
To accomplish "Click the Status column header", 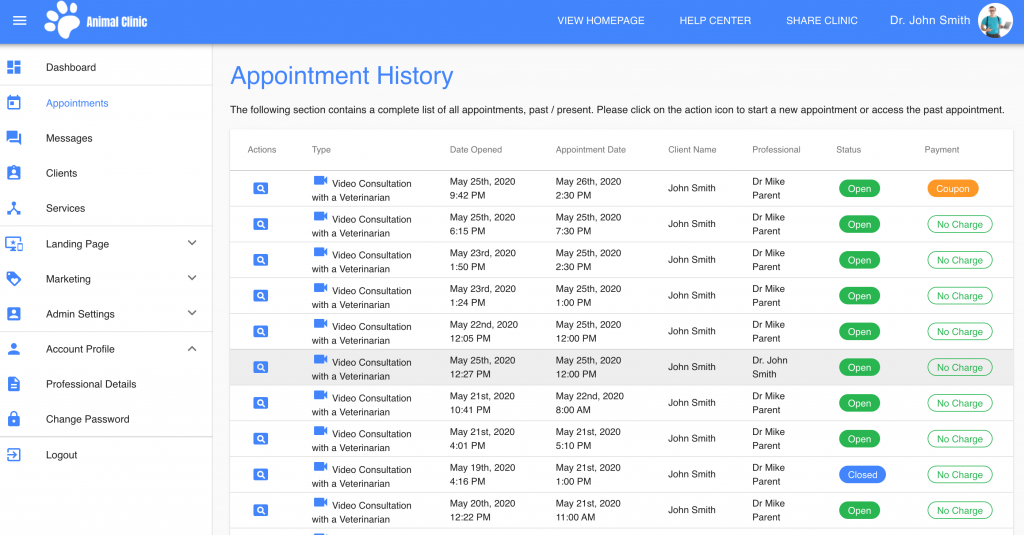I will click(848, 150).
